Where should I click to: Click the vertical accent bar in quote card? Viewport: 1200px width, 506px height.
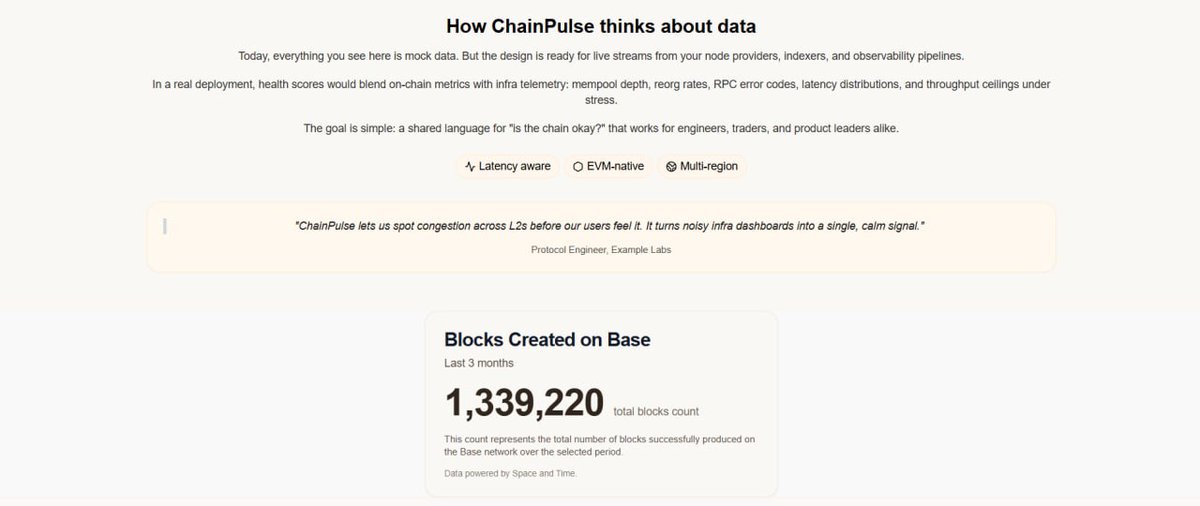coord(164,226)
